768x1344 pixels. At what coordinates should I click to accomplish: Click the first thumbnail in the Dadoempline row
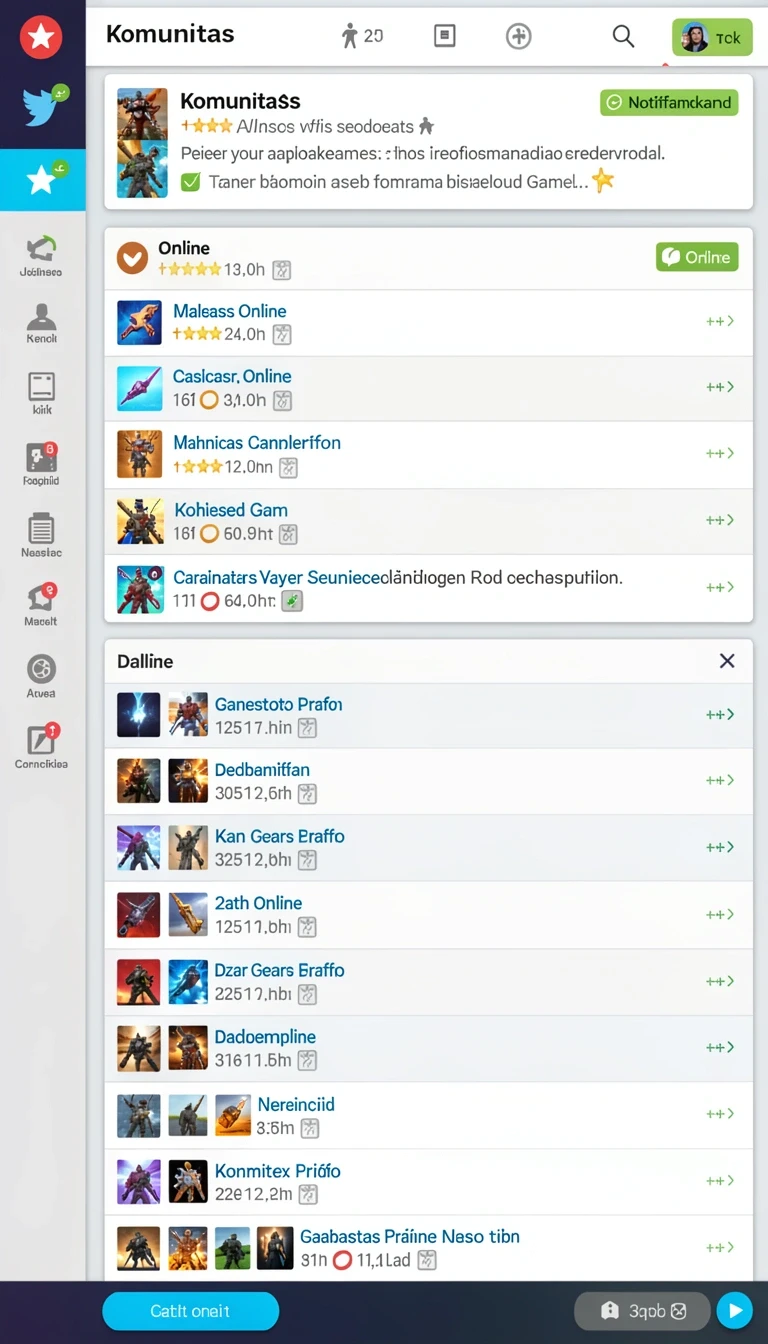139,1048
